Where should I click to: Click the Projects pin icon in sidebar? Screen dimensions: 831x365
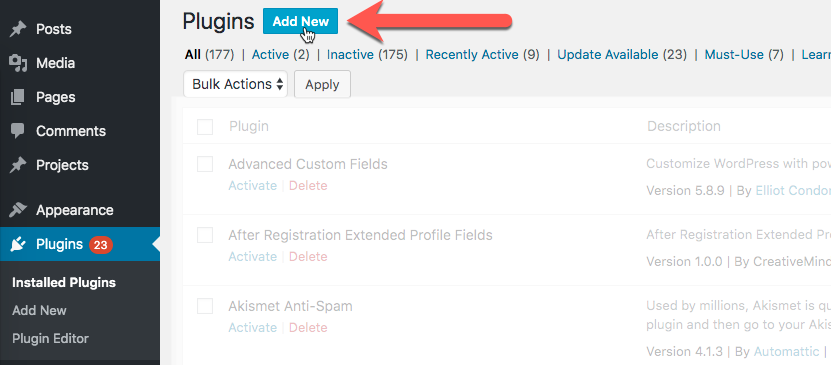(18, 165)
